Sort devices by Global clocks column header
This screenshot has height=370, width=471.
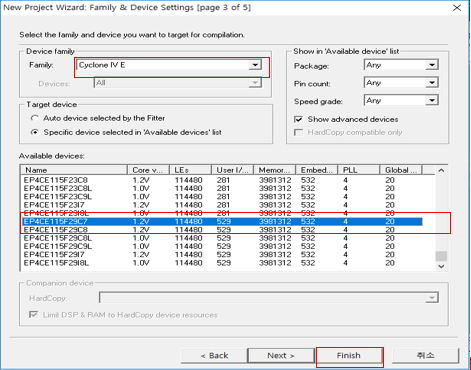tap(401, 170)
